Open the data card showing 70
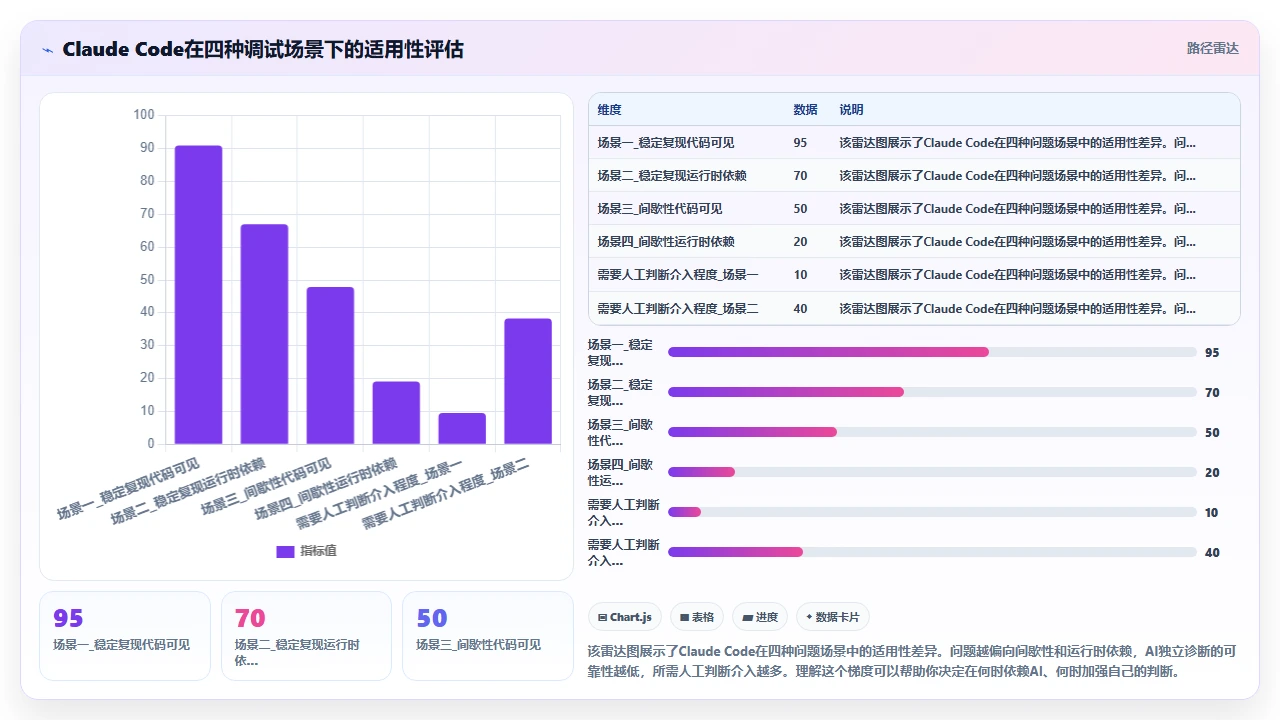This screenshot has width=1280, height=720. (x=306, y=636)
